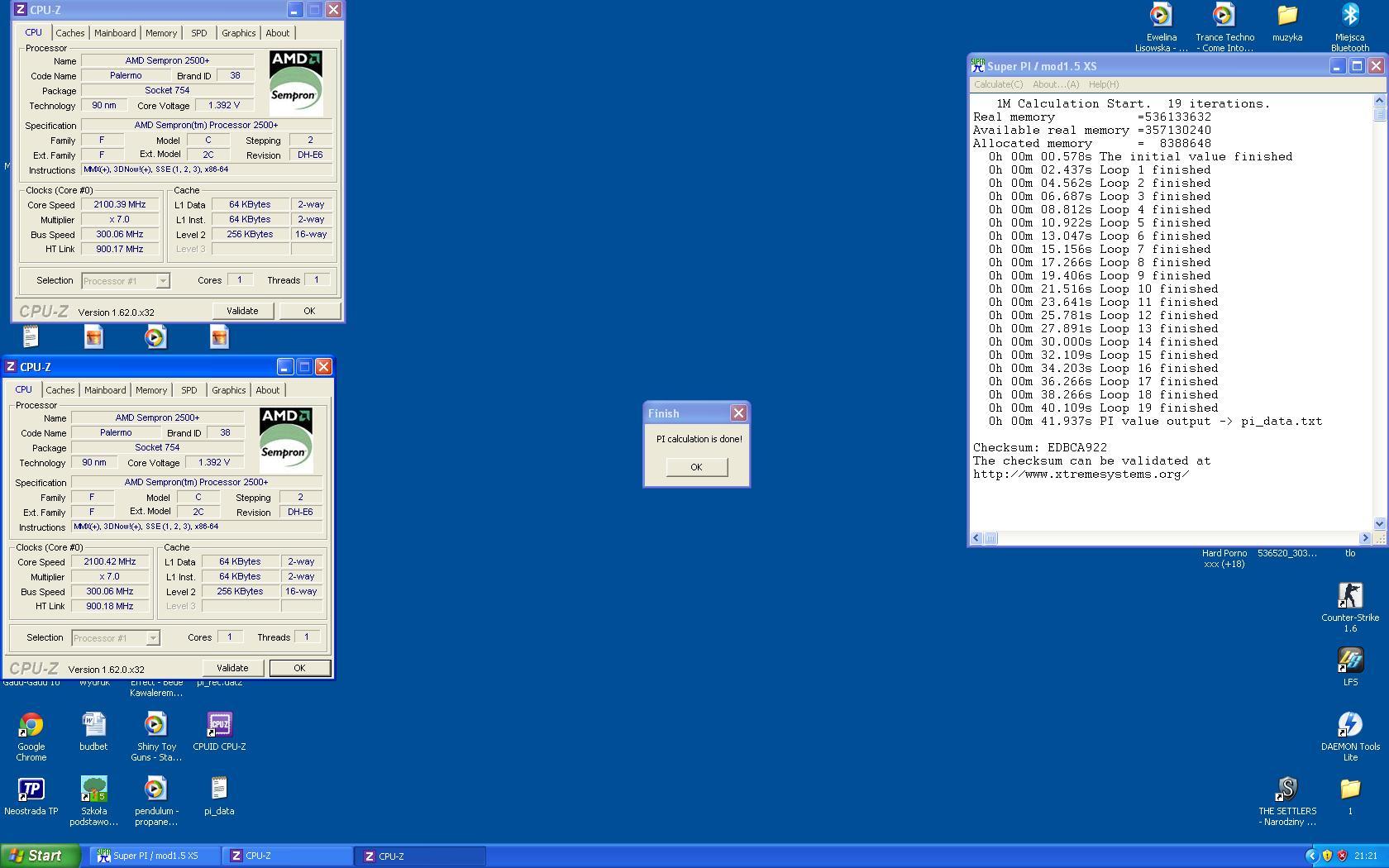Switch to SPD tab in lower CPU-Z
The width and height of the screenshot is (1389, 868).
[189, 390]
